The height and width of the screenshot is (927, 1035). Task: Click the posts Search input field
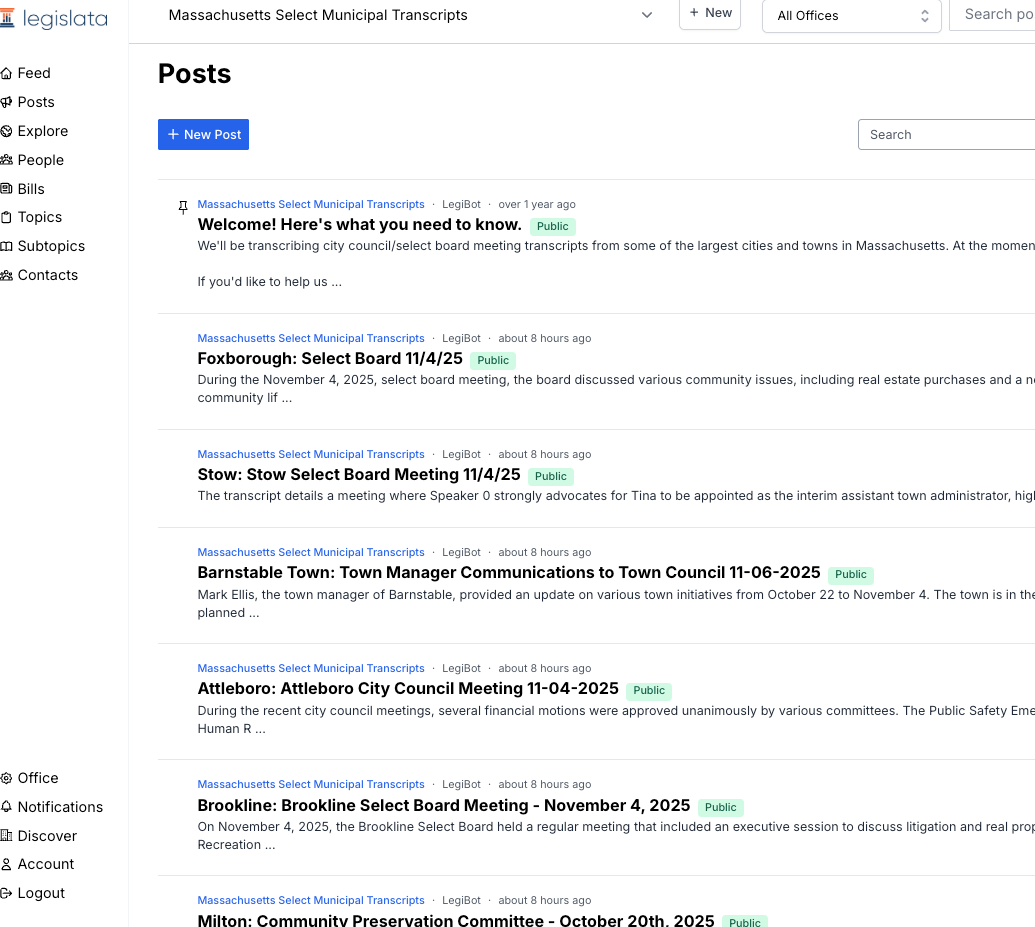(945, 134)
